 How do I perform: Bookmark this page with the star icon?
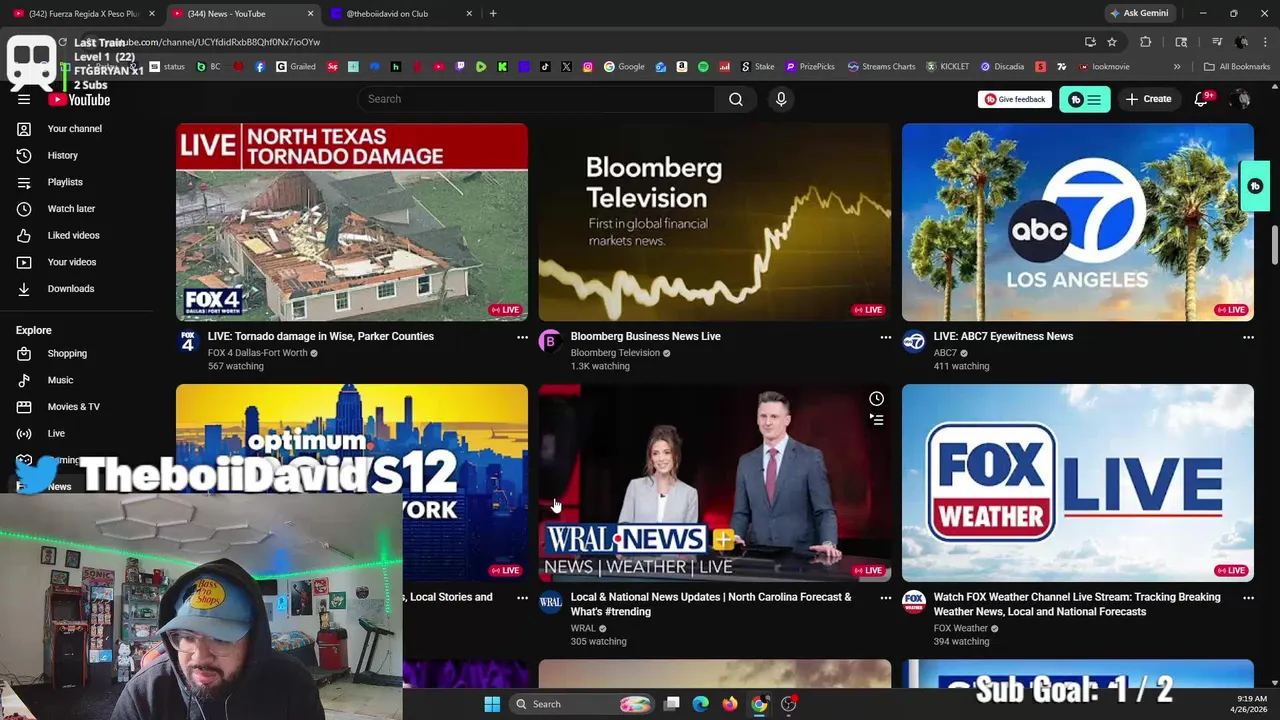click(1111, 42)
